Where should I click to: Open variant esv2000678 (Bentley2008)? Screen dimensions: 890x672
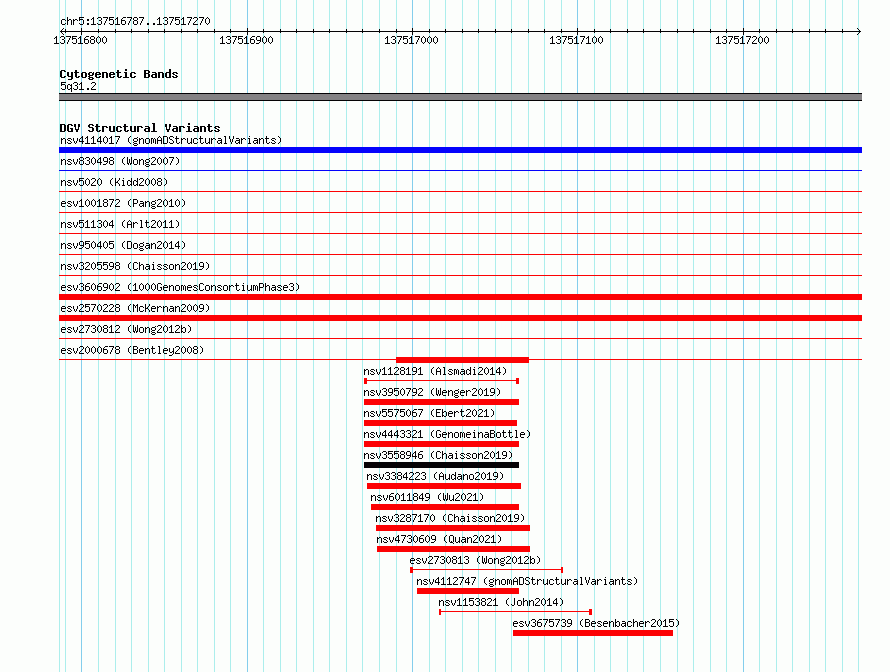pyautogui.click(x=132, y=350)
